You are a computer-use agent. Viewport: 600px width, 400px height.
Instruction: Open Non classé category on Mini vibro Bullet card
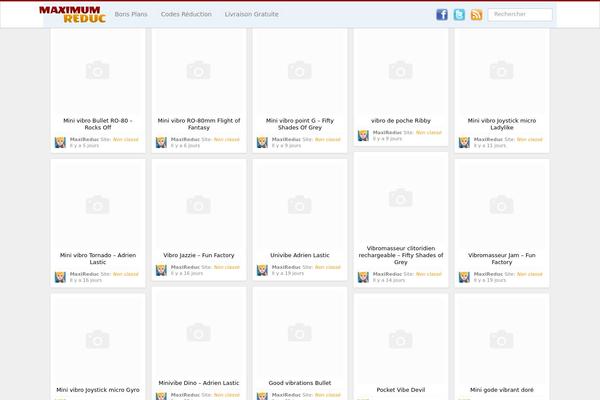tap(126, 139)
